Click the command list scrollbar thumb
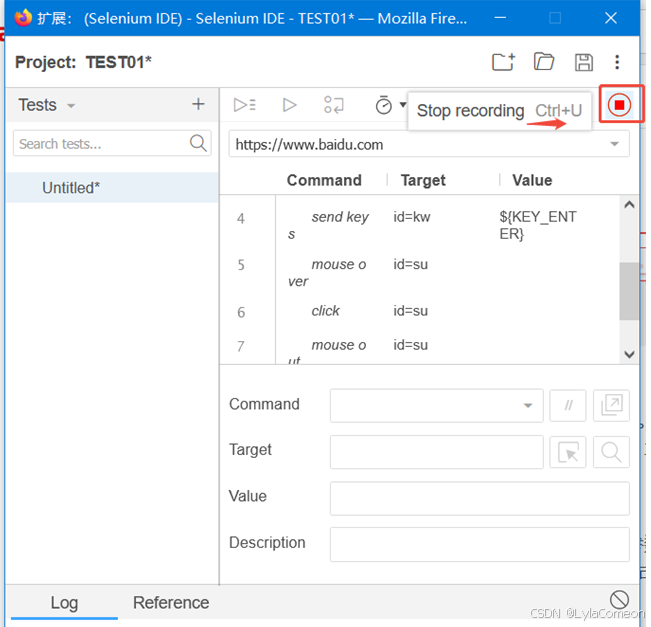Screen dimensions: 651x627 tap(629, 291)
